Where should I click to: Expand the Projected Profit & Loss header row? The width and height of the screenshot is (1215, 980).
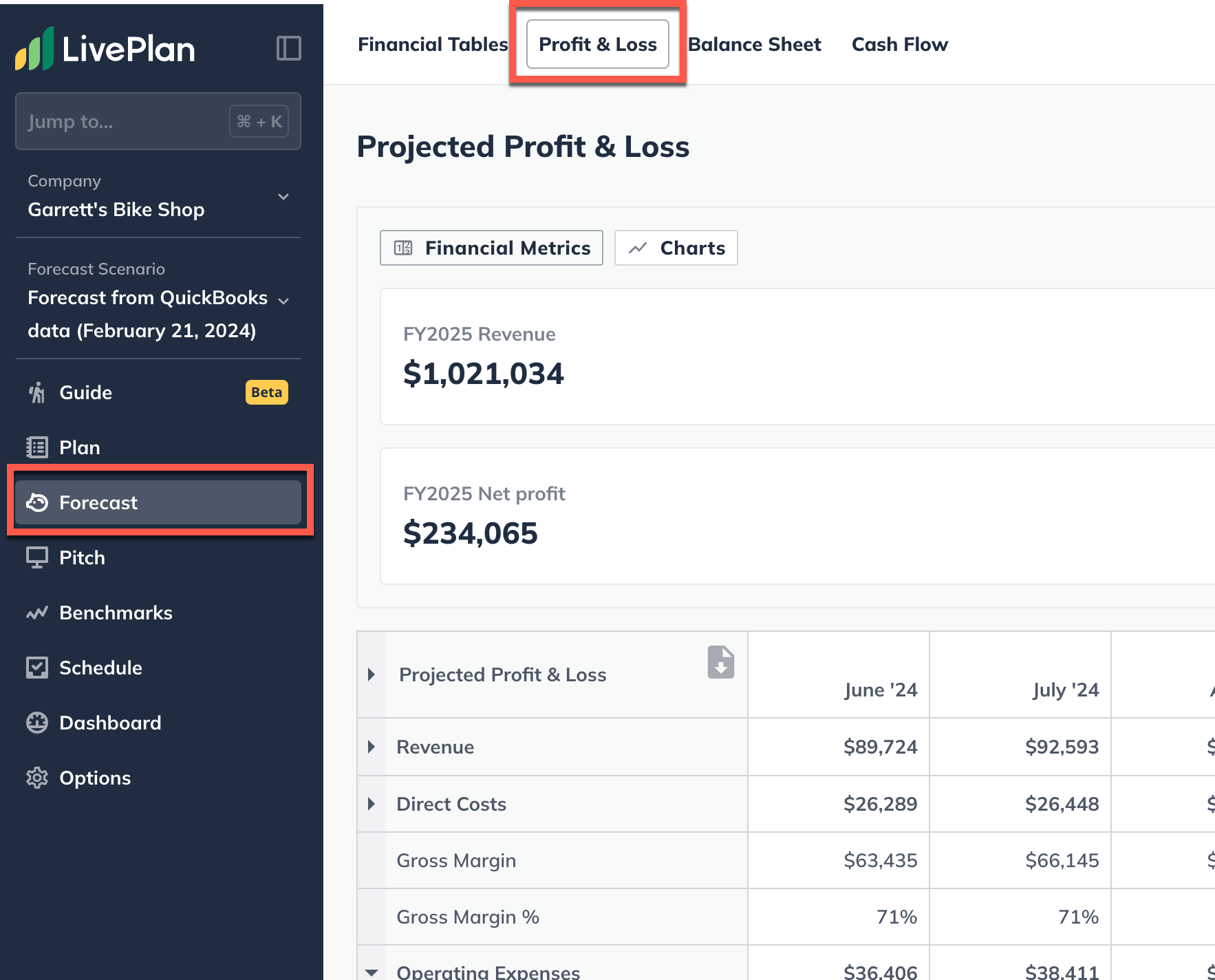(x=372, y=674)
